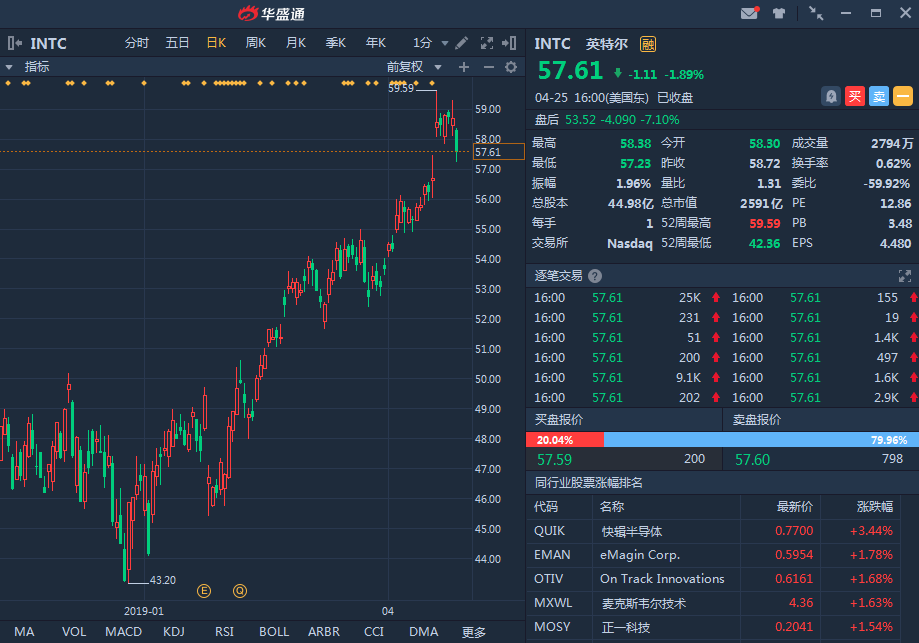The image size is (919, 643).
Task: Open the 1分 minute interval dropdown
Action: tap(430, 43)
